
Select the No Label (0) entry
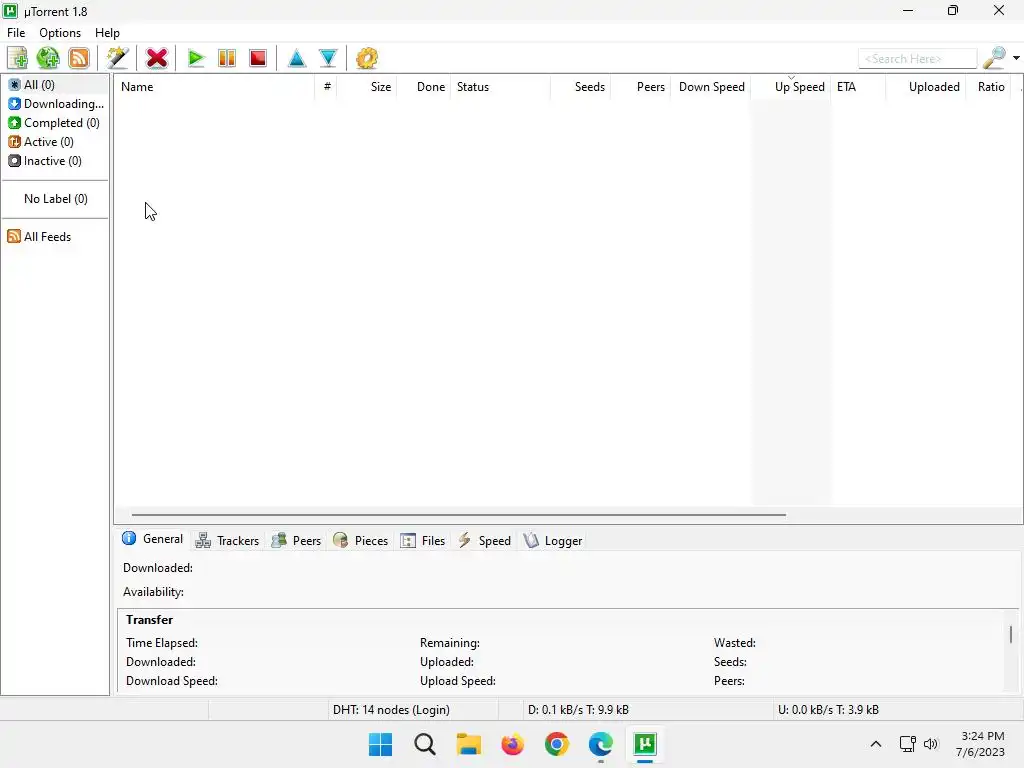pyautogui.click(x=56, y=199)
